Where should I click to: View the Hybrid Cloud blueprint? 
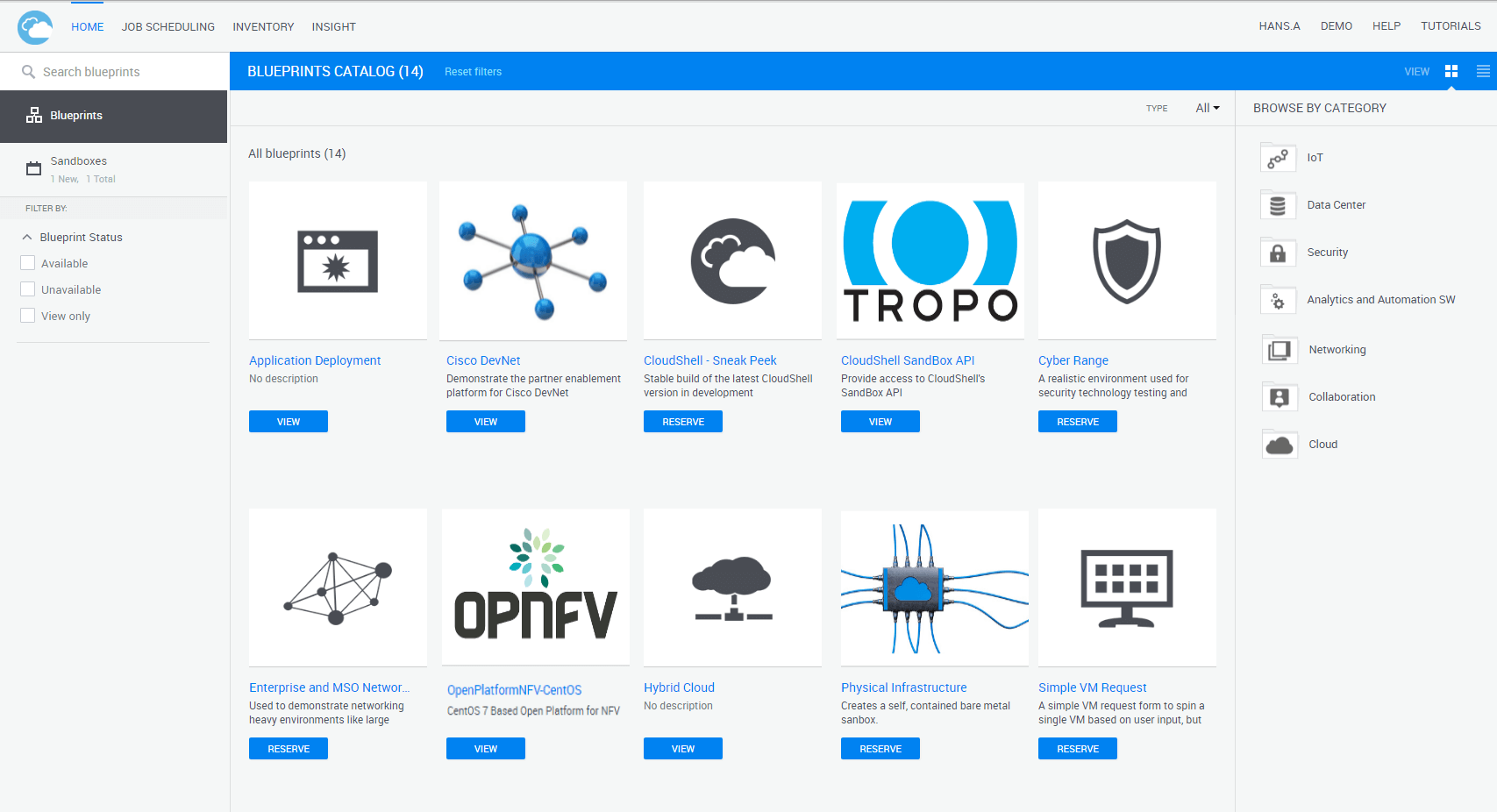click(683, 749)
